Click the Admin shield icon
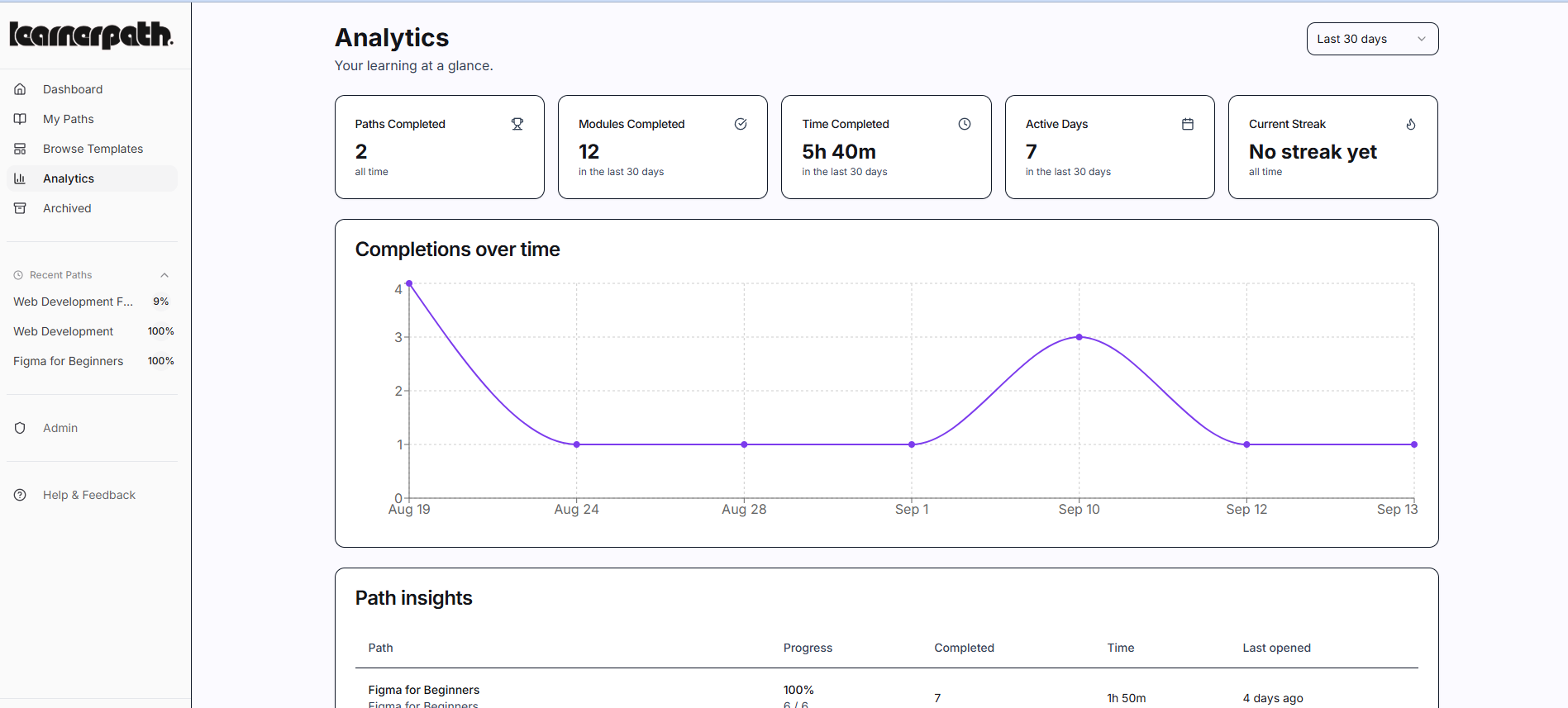 click(x=21, y=428)
